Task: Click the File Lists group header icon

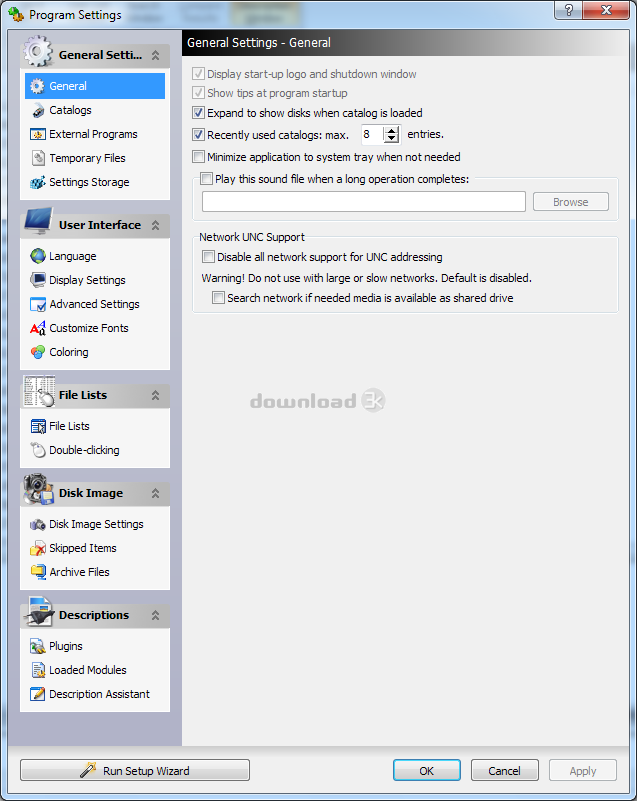Action: (39, 391)
